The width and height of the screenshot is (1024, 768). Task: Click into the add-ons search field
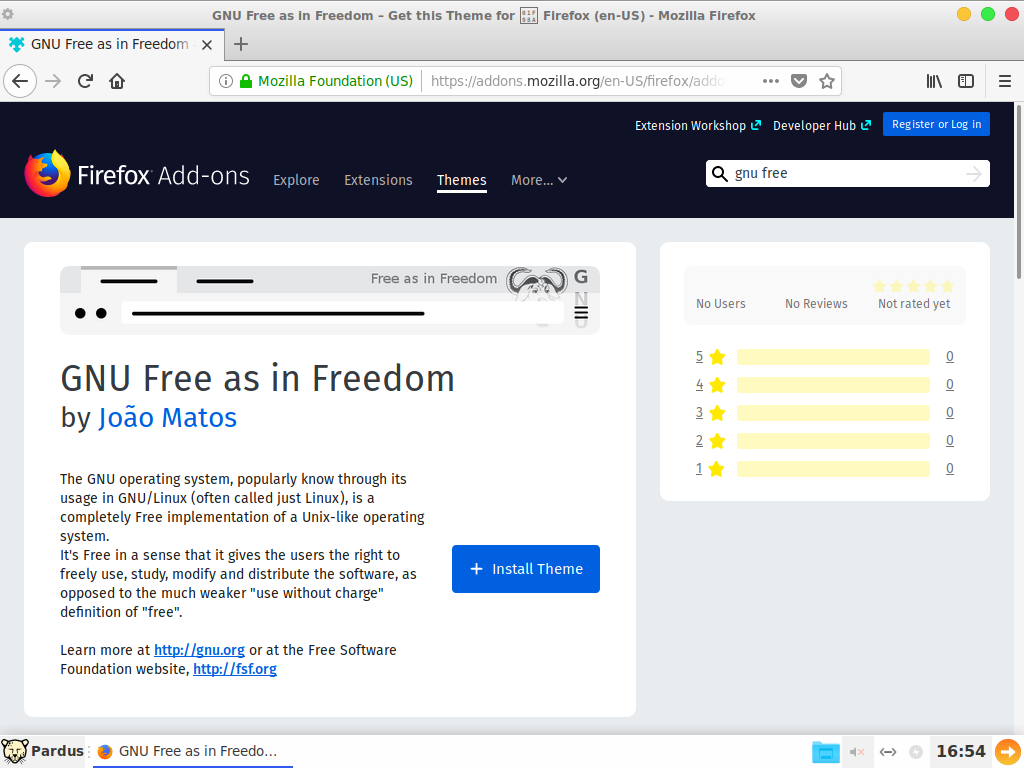point(848,173)
